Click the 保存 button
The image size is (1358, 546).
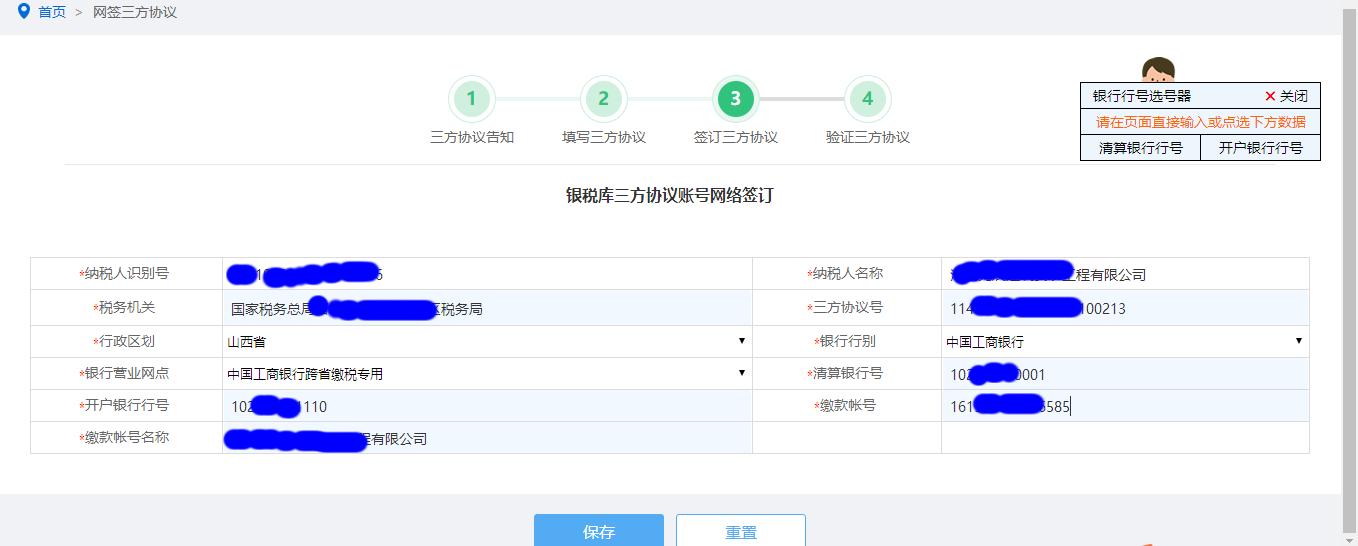coord(598,531)
